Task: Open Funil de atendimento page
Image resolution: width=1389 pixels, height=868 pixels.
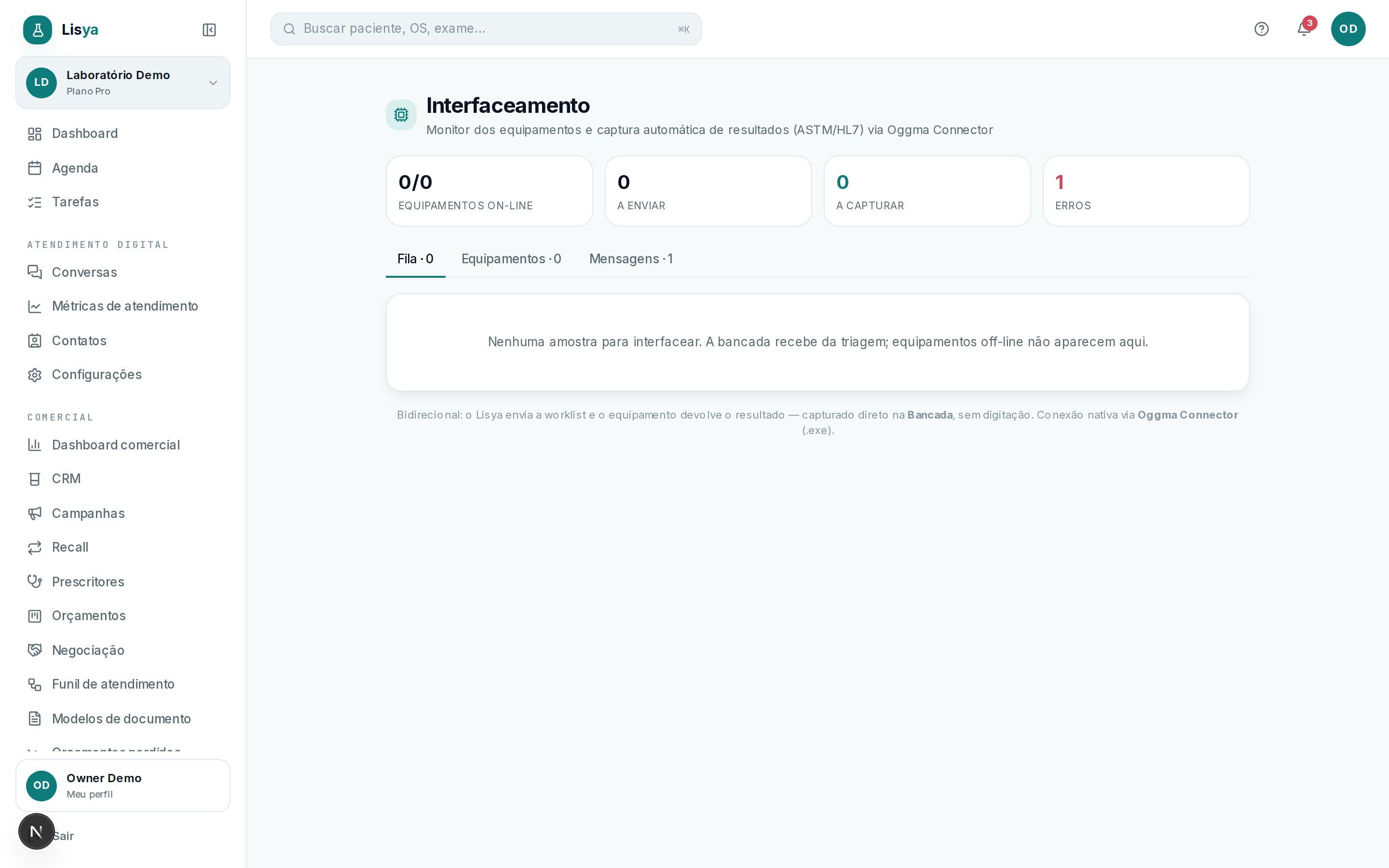Action: (x=123, y=684)
